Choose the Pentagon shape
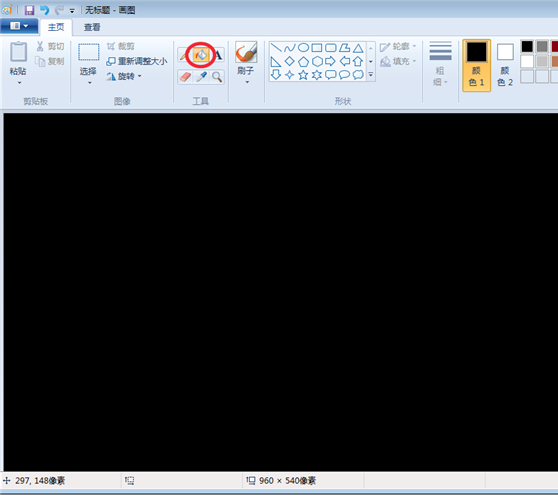 coord(303,62)
